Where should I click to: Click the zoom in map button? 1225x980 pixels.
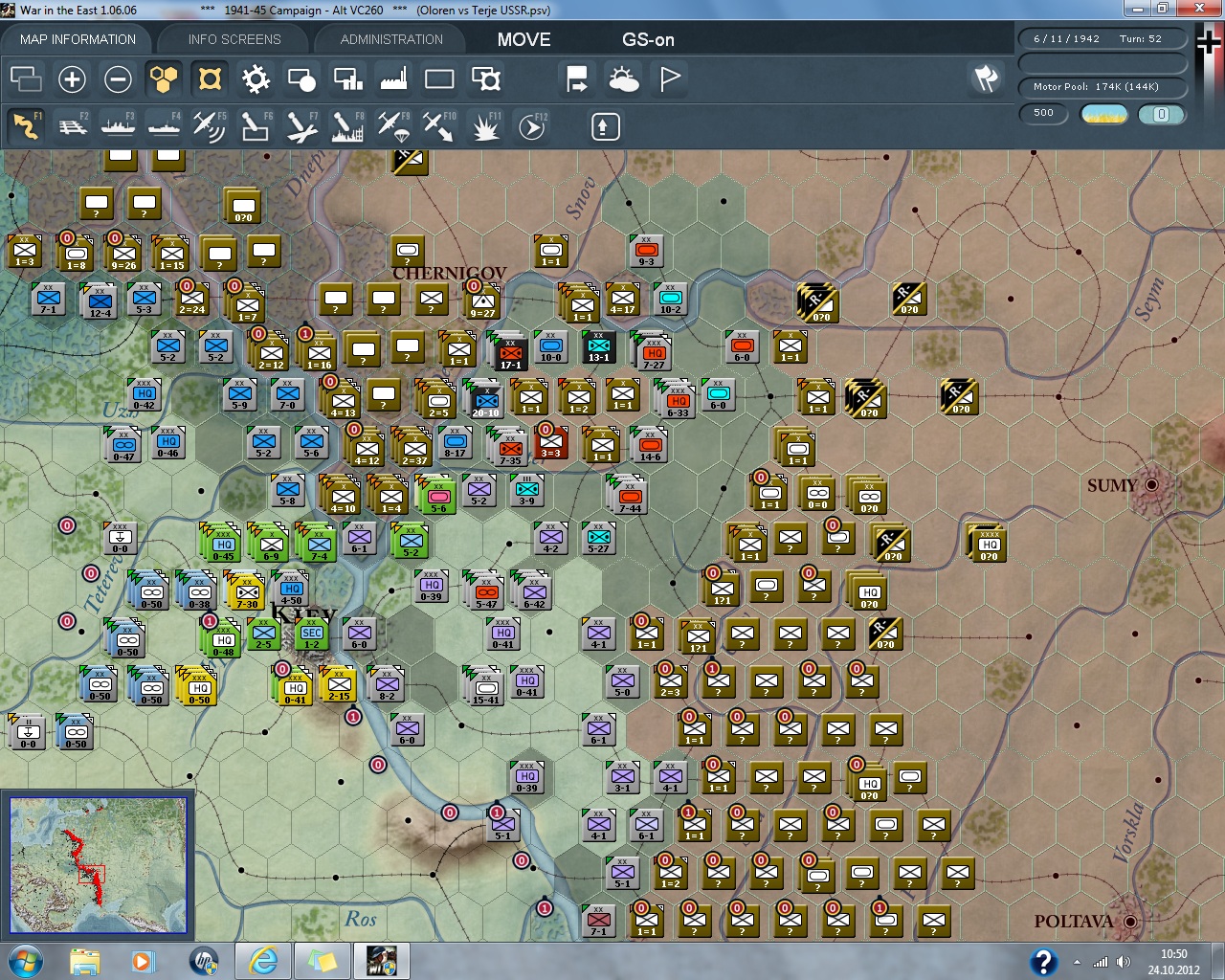pos(72,78)
